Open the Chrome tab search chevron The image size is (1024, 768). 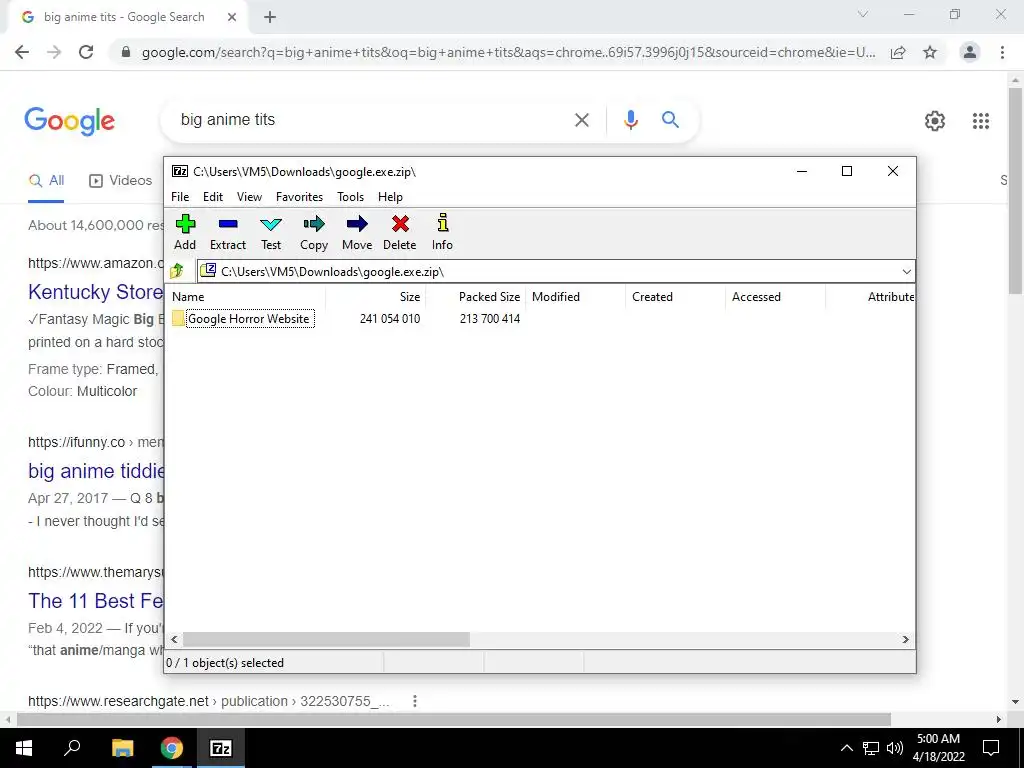click(x=863, y=14)
